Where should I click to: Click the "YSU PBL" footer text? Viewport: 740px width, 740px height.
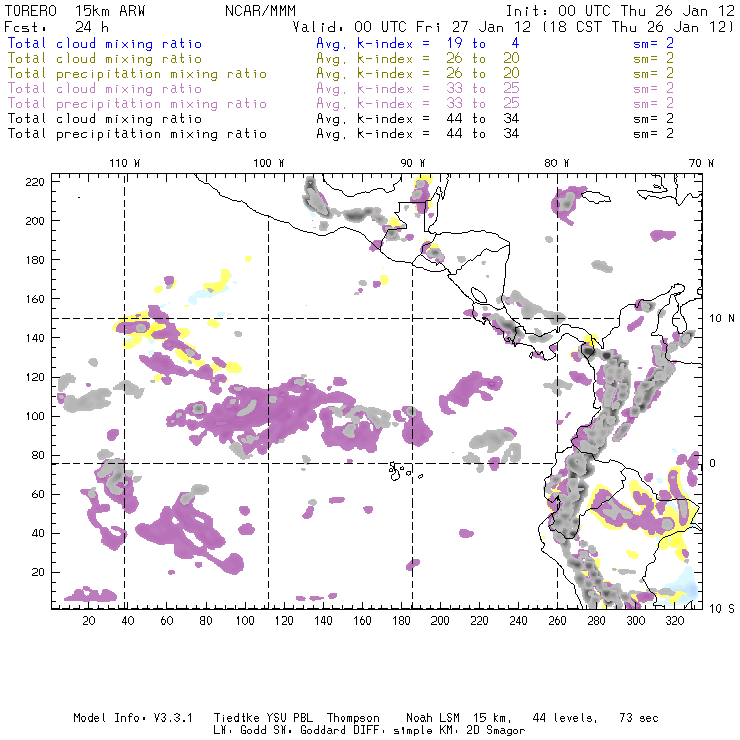tap(289, 718)
